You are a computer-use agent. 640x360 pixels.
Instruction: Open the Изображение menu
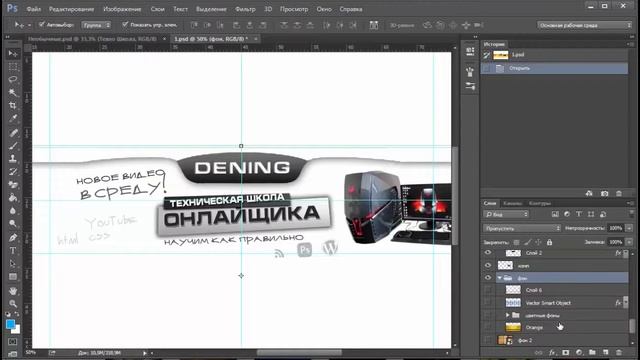[x=122, y=9]
